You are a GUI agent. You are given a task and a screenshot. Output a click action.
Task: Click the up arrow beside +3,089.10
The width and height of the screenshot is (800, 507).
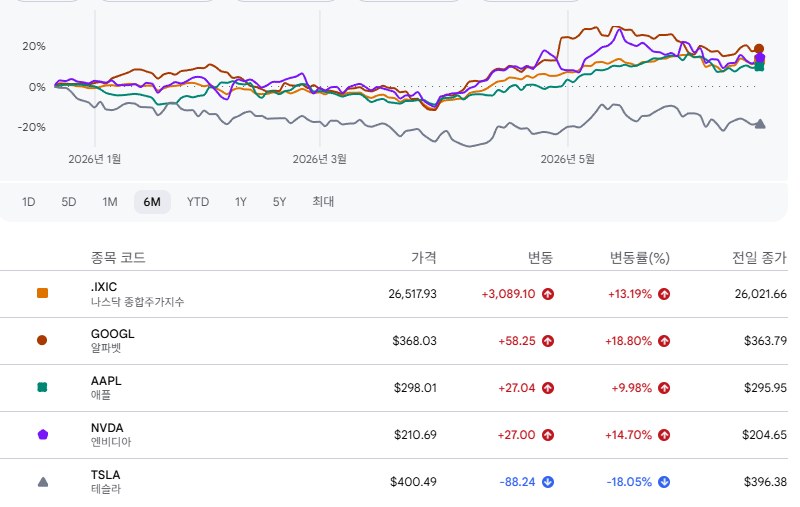click(x=548, y=294)
